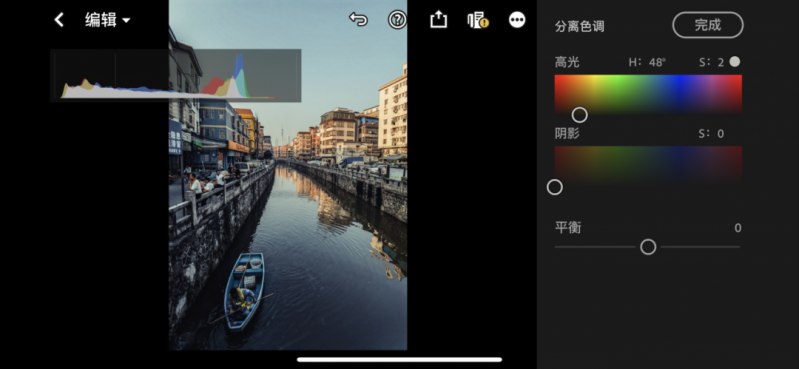Viewport: 799px width, 369px height.
Task: Click the 平衡 label
Action: (x=568, y=227)
